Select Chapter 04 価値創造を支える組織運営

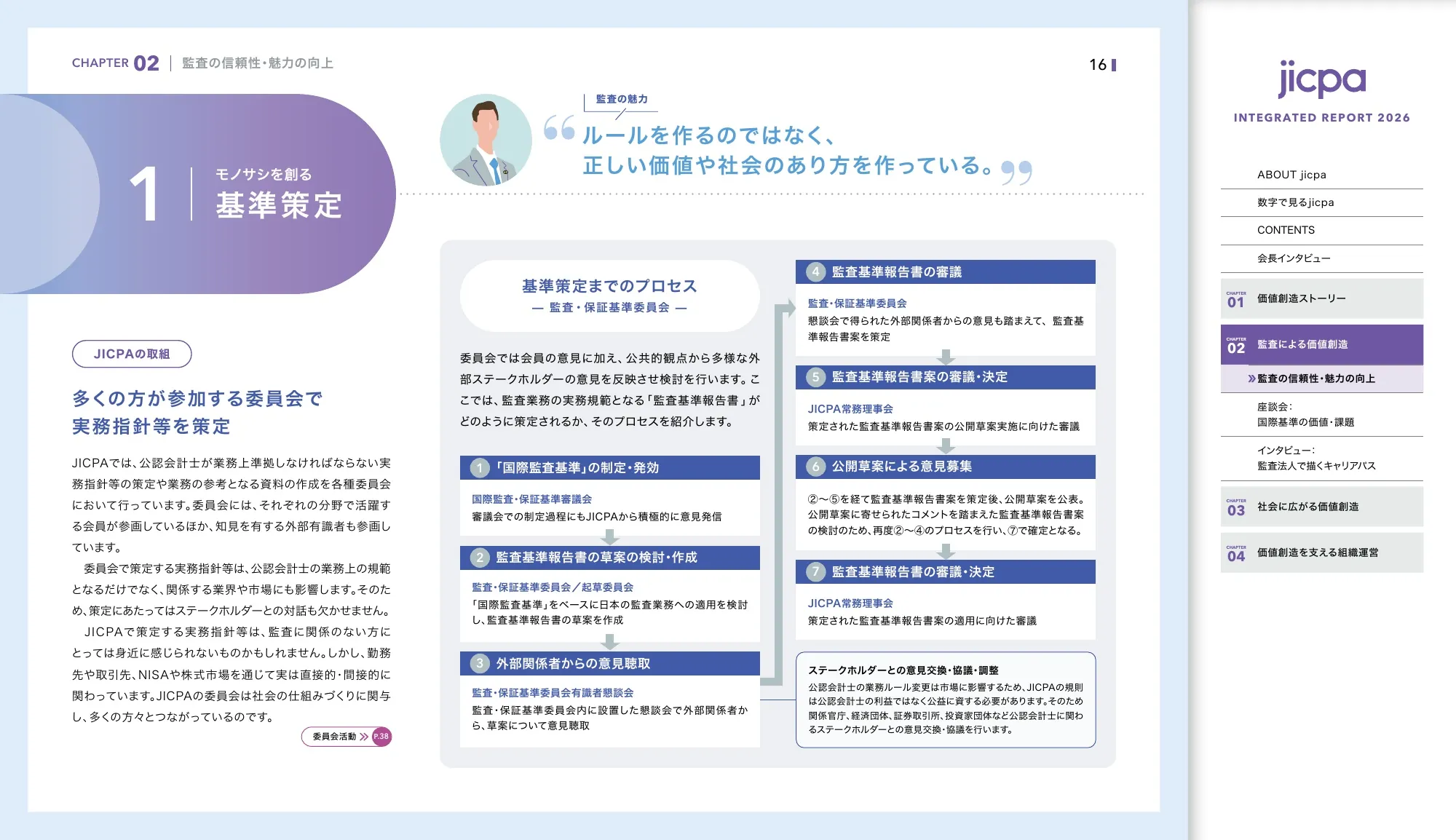tap(1321, 552)
